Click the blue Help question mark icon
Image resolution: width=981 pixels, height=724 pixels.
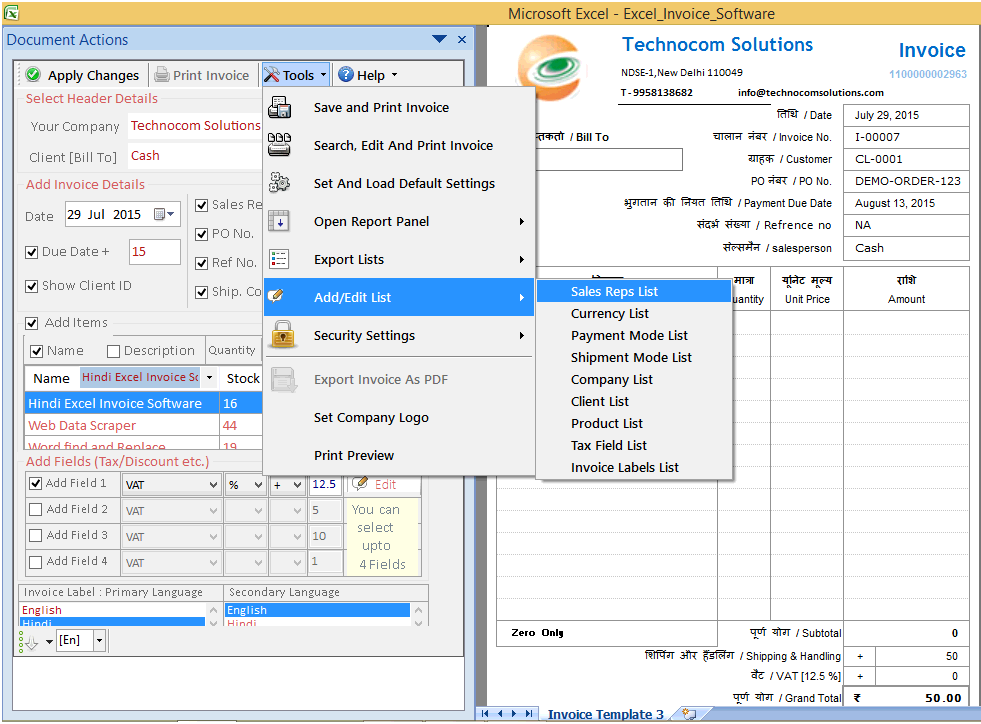click(346, 74)
